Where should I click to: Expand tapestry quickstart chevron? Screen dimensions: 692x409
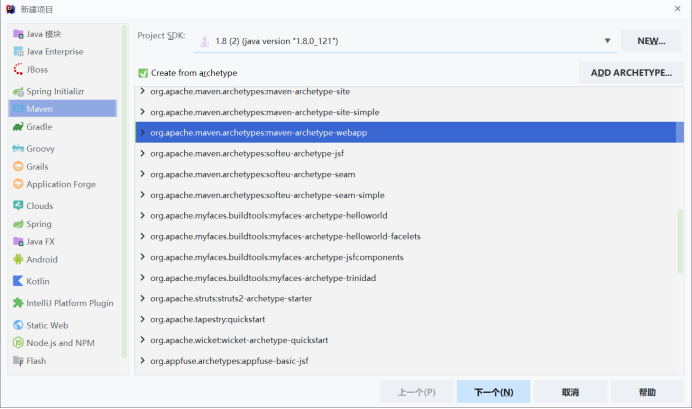point(142,319)
